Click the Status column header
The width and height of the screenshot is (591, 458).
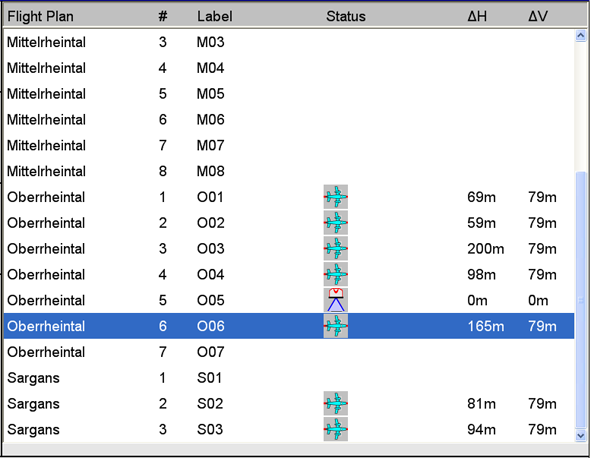346,17
